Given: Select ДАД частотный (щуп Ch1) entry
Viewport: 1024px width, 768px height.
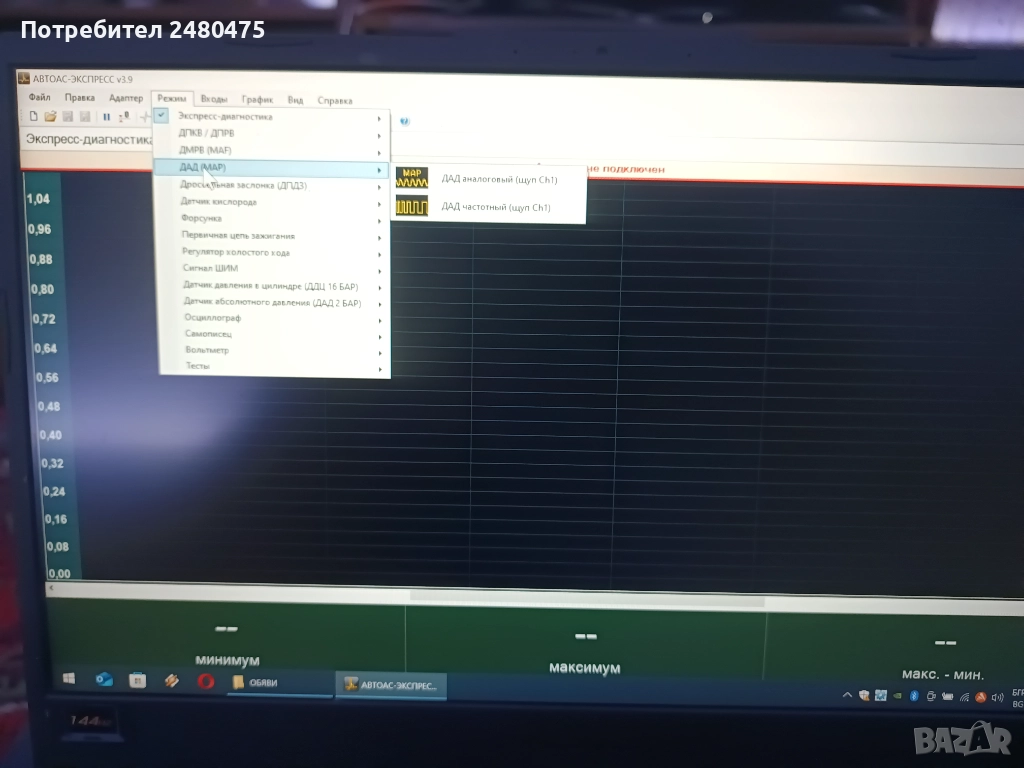Looking at the screenshot, I should pyautogui.click(x=495, y=207).
